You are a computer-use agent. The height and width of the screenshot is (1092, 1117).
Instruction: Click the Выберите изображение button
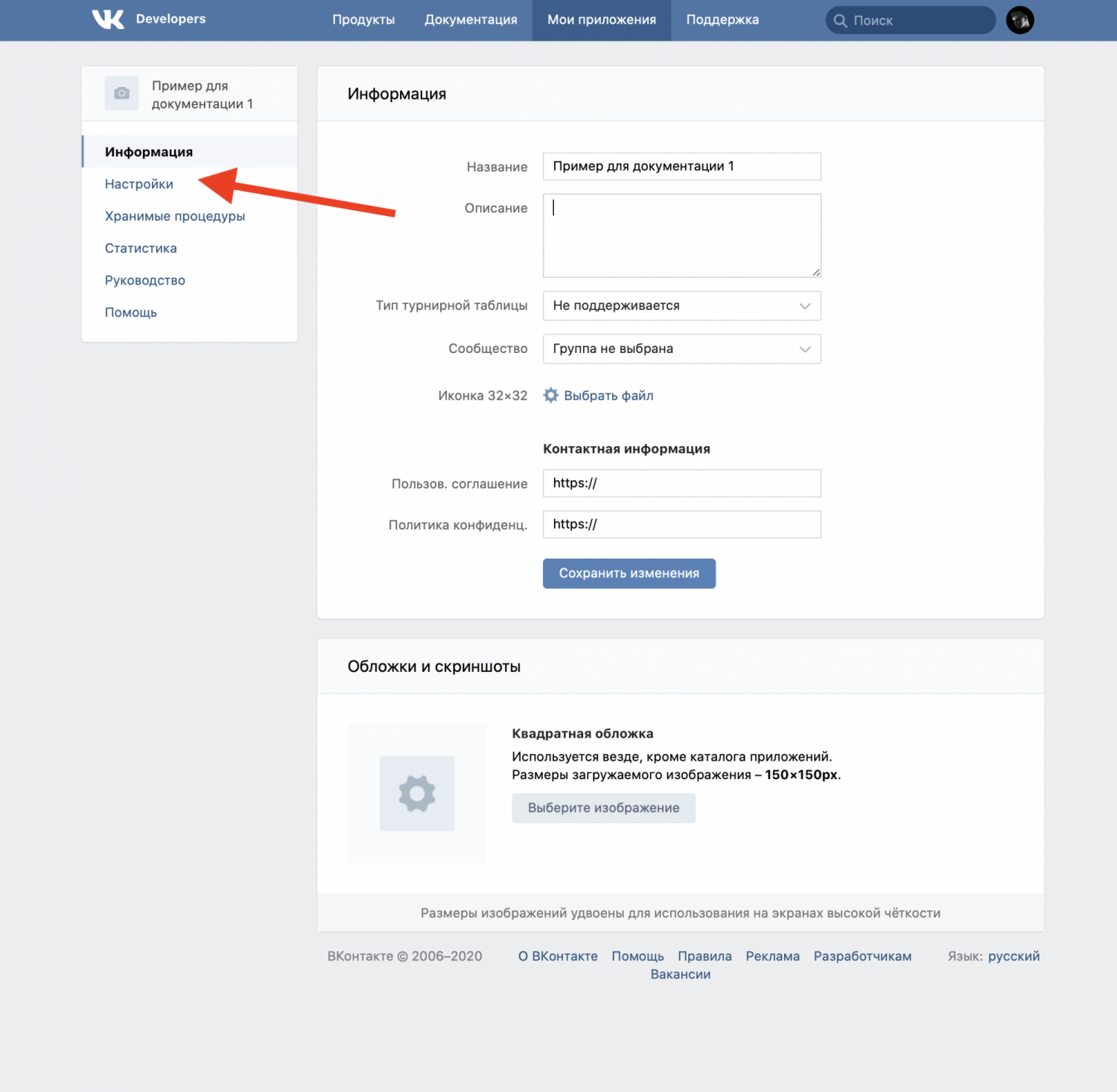603,808
